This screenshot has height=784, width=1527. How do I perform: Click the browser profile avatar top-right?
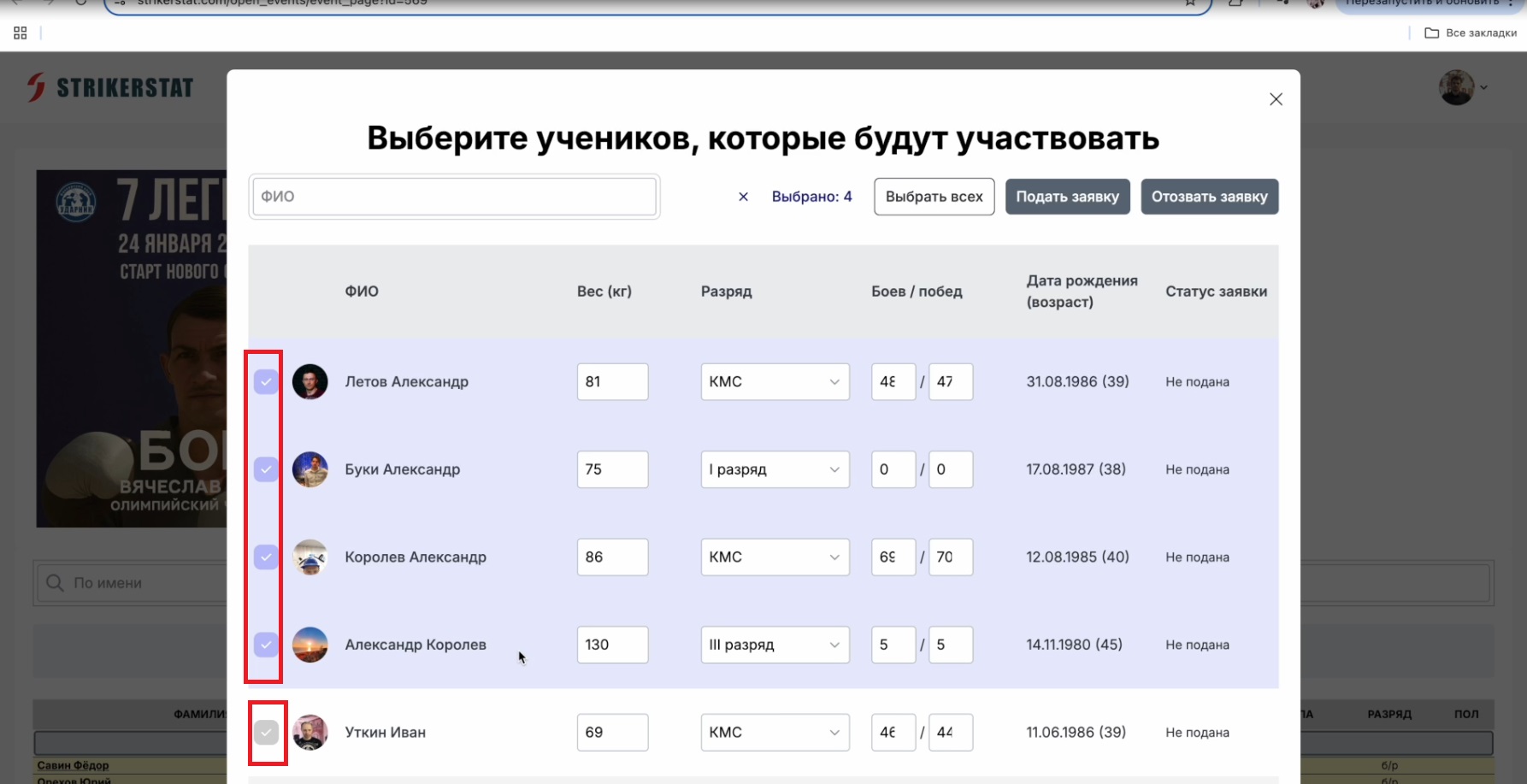pyautogui.click(x=1315, y=3)
